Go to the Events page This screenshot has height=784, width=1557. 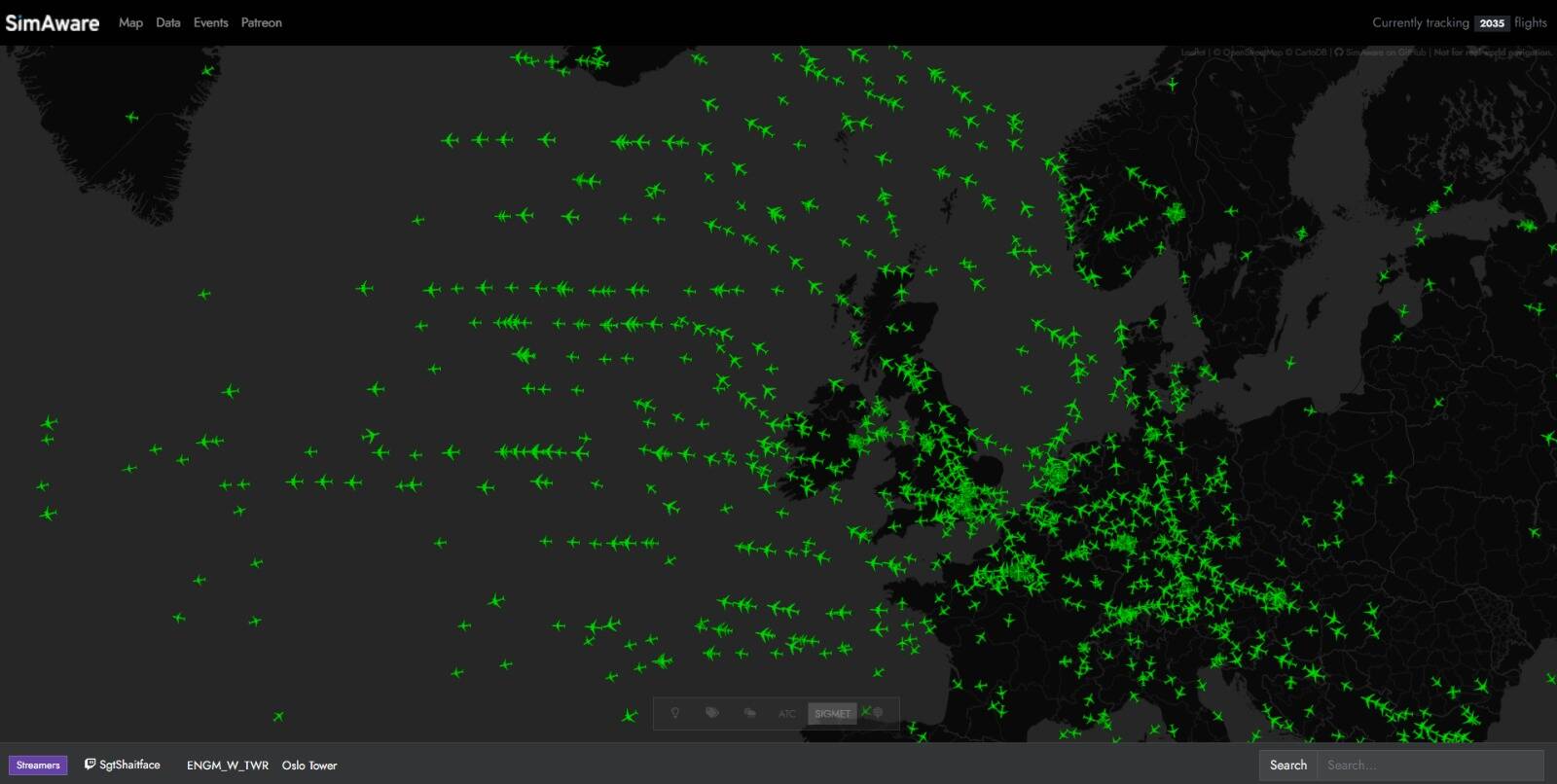coord(210,22)
